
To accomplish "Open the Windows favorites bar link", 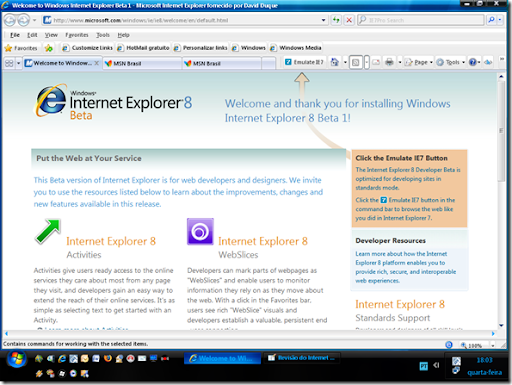I will click(249, 48).
